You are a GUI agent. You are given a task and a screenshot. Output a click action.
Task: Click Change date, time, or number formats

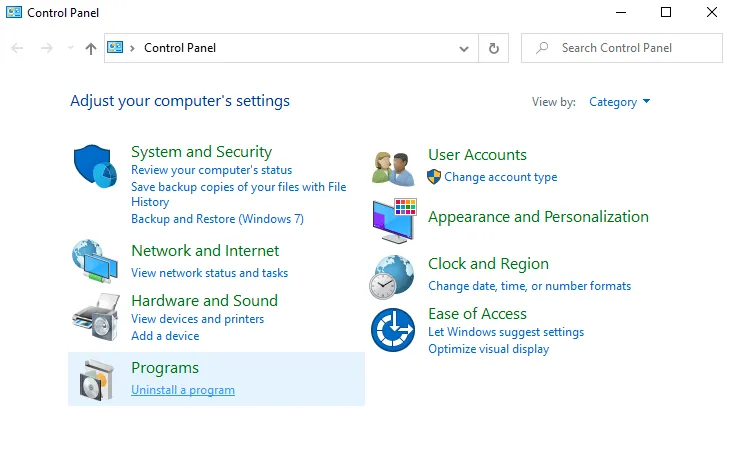(529, 286)
